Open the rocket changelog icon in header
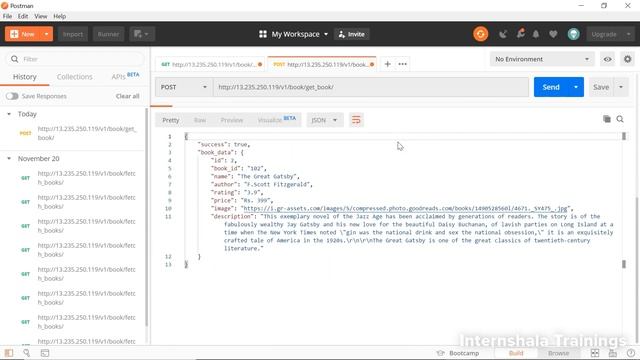This screenshot has height=360, width=640. coord(520,34)
